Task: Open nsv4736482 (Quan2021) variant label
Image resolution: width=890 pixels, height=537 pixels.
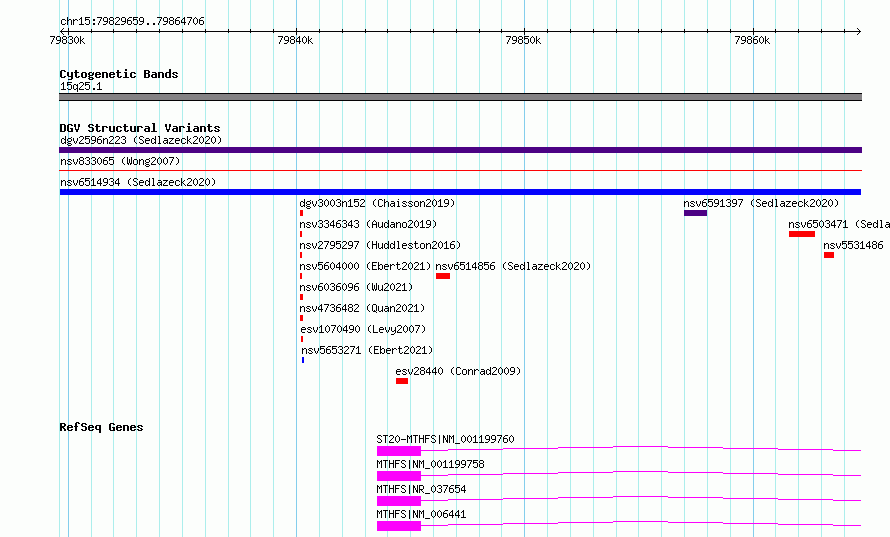Action: (362, 308)
